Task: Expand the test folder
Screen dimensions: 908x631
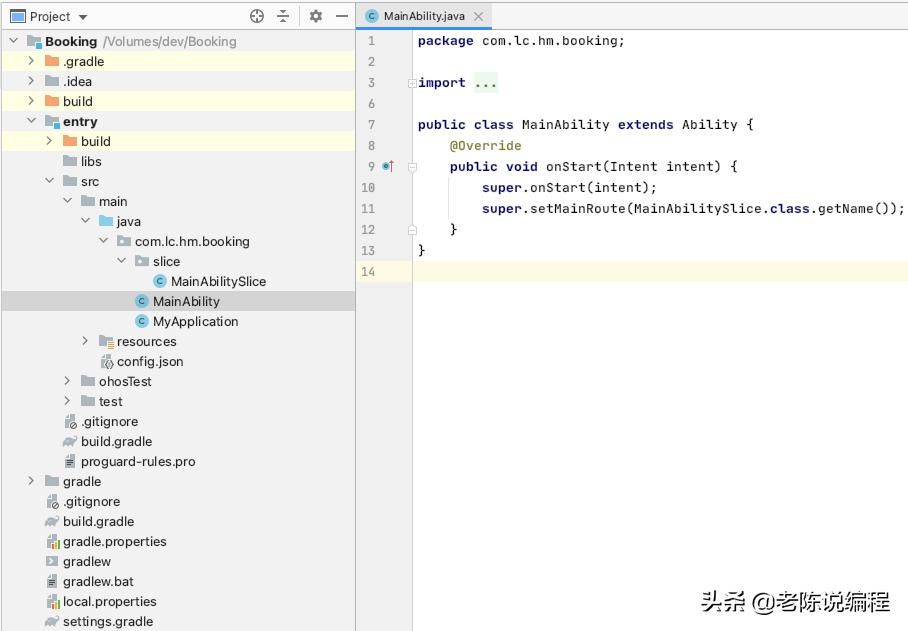Action: click(67, 401)
